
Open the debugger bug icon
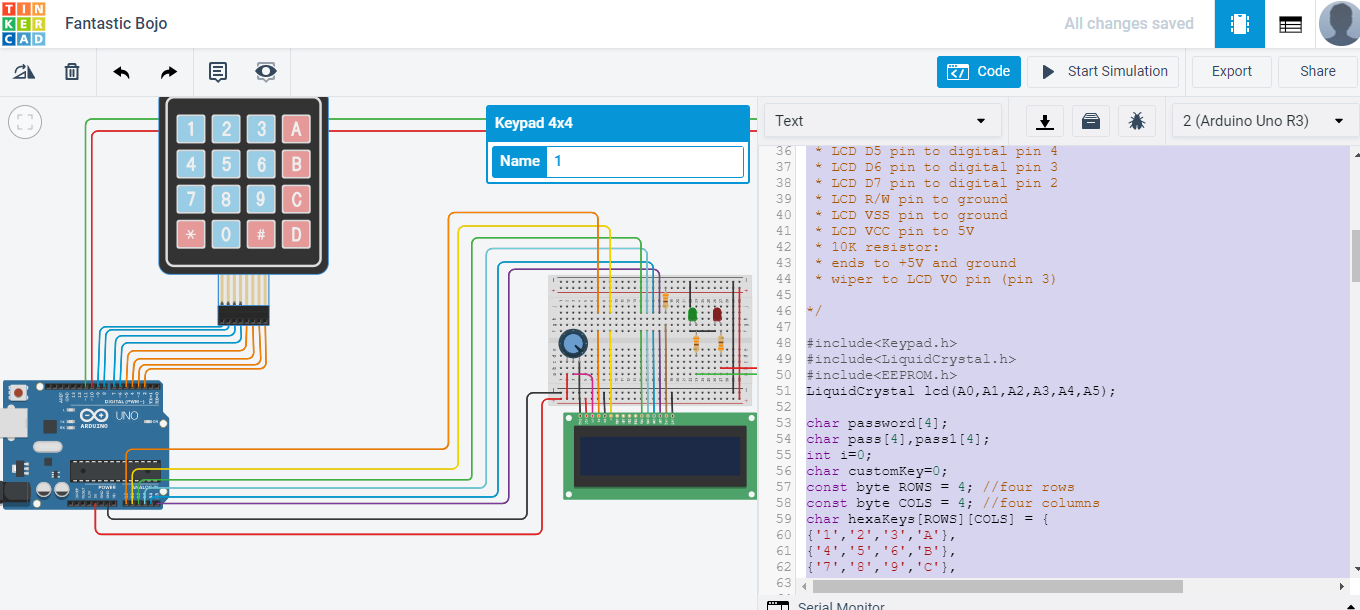pos(1137,121)
